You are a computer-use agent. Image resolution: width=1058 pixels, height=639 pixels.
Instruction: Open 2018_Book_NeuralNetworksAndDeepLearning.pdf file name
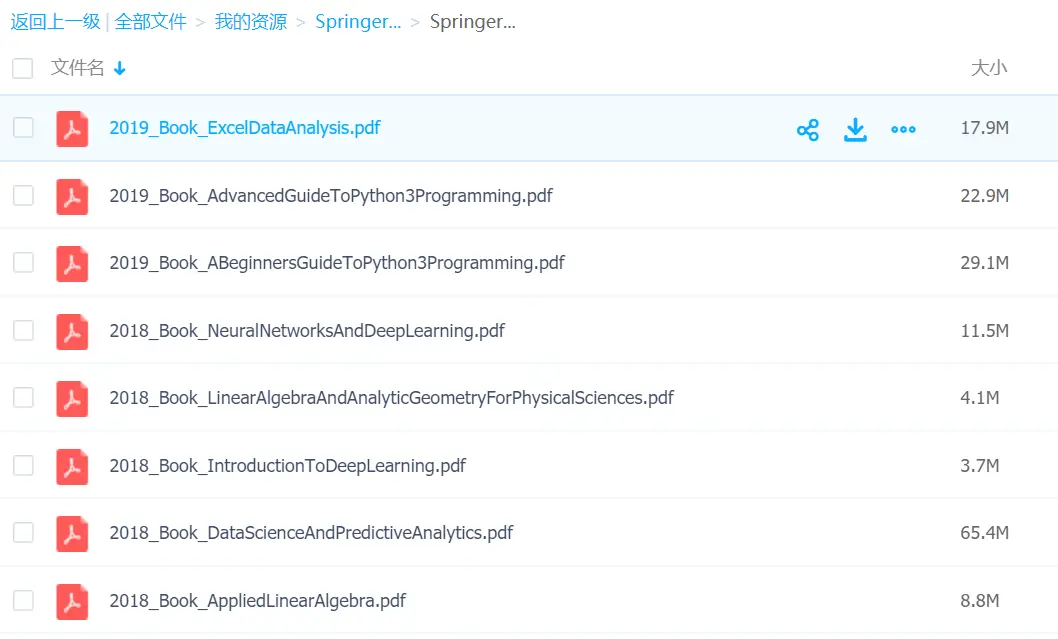coord(307,331)
